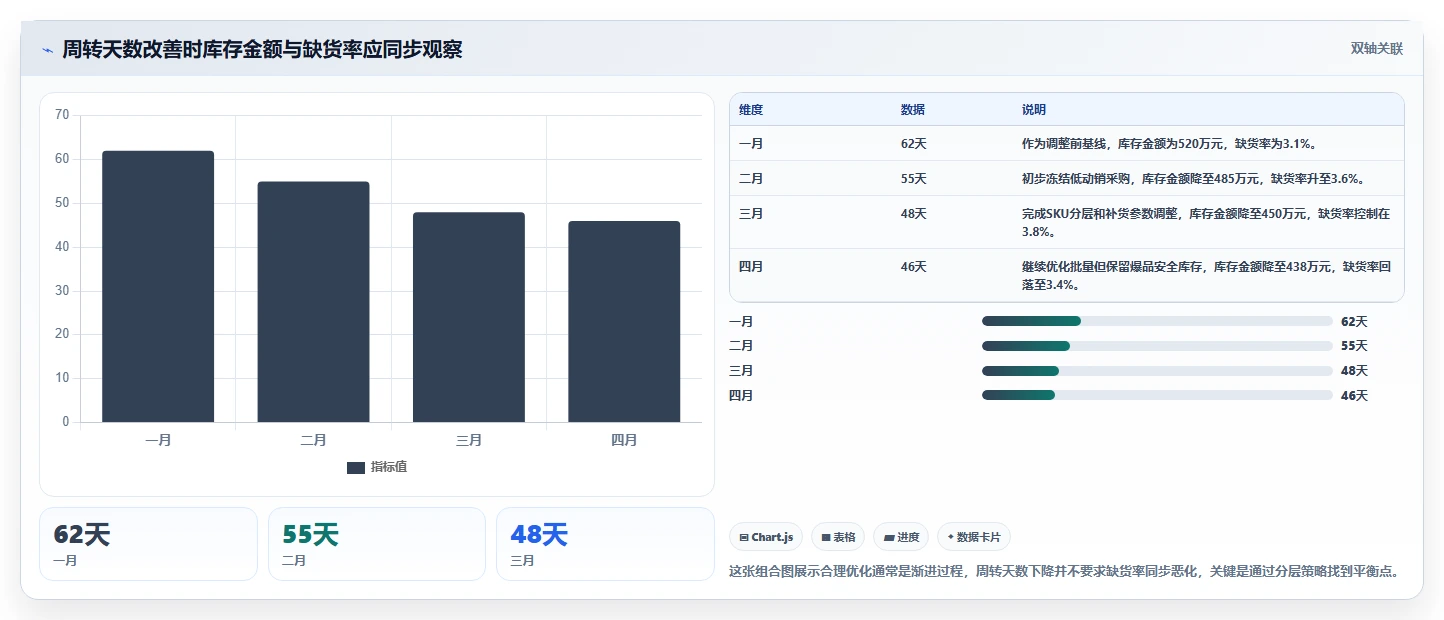Click the 二月 bar in chart
Viewport: 1444px width, 620px height.
pos(313,302)
